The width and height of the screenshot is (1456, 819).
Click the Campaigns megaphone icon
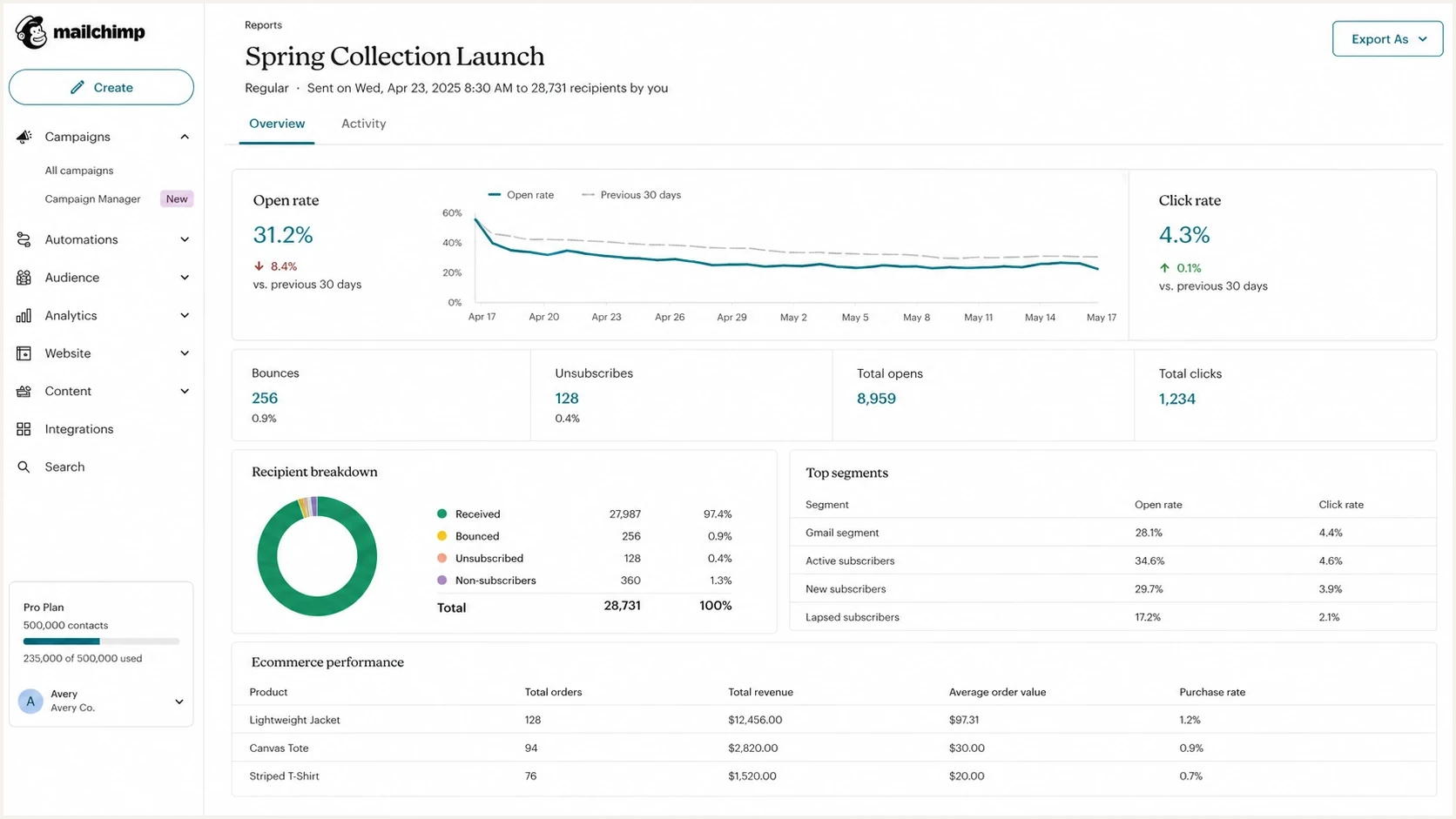24,137
